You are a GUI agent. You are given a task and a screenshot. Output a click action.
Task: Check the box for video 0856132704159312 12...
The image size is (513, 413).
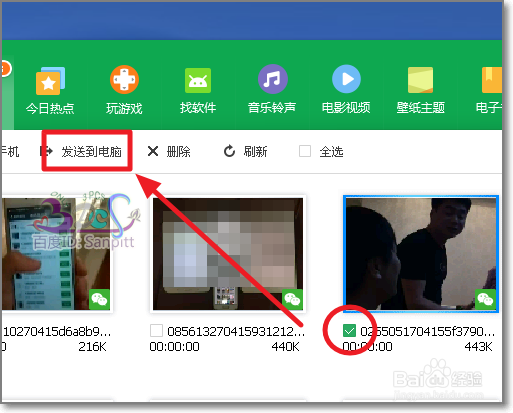tap(156, 331)
